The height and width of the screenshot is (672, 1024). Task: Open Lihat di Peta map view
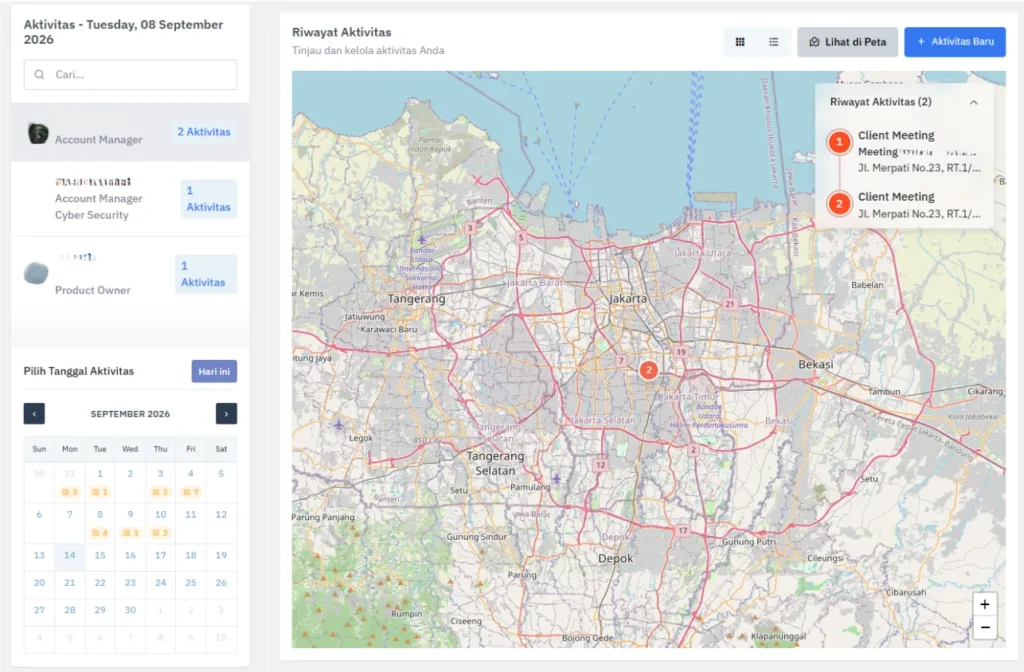coord(847,42)
